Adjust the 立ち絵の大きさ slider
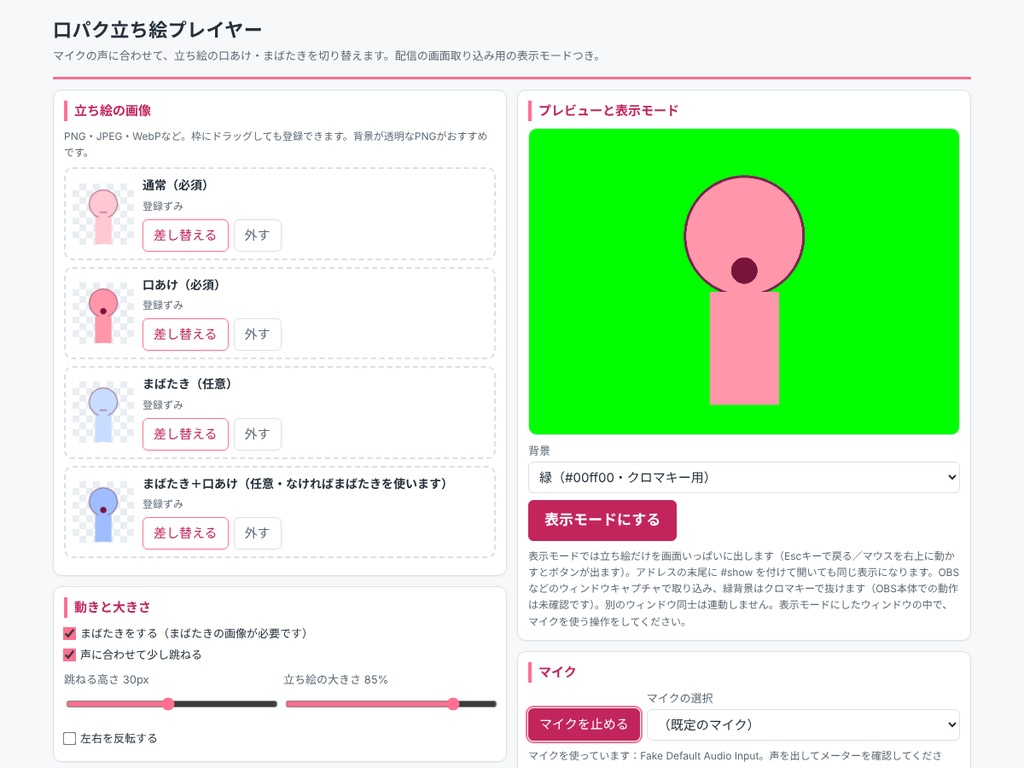Screen dimensions: 1024x768 click(x=391, y=704)
